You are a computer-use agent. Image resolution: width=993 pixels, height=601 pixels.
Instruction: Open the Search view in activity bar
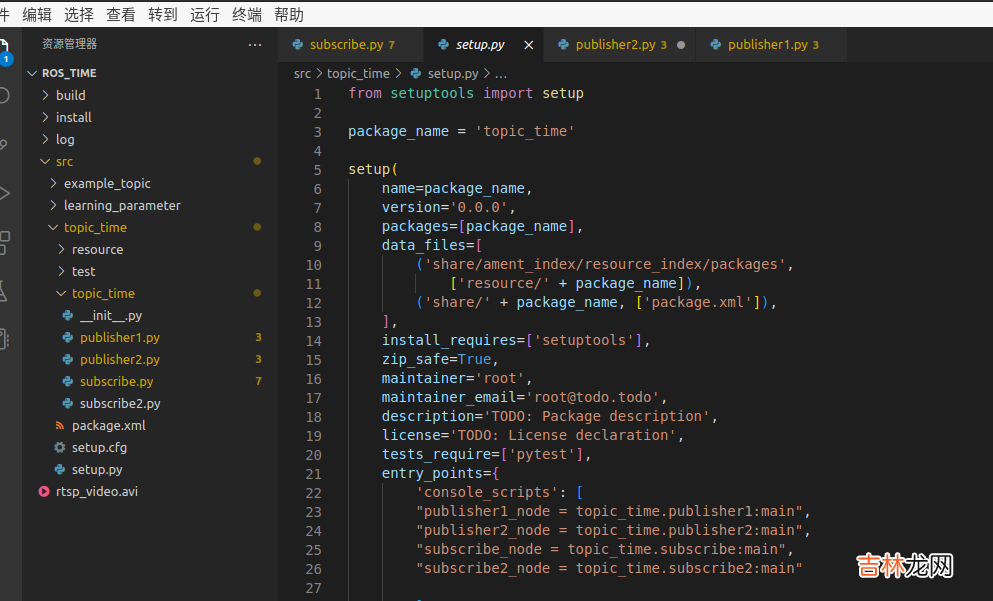[x=4, y=96]
